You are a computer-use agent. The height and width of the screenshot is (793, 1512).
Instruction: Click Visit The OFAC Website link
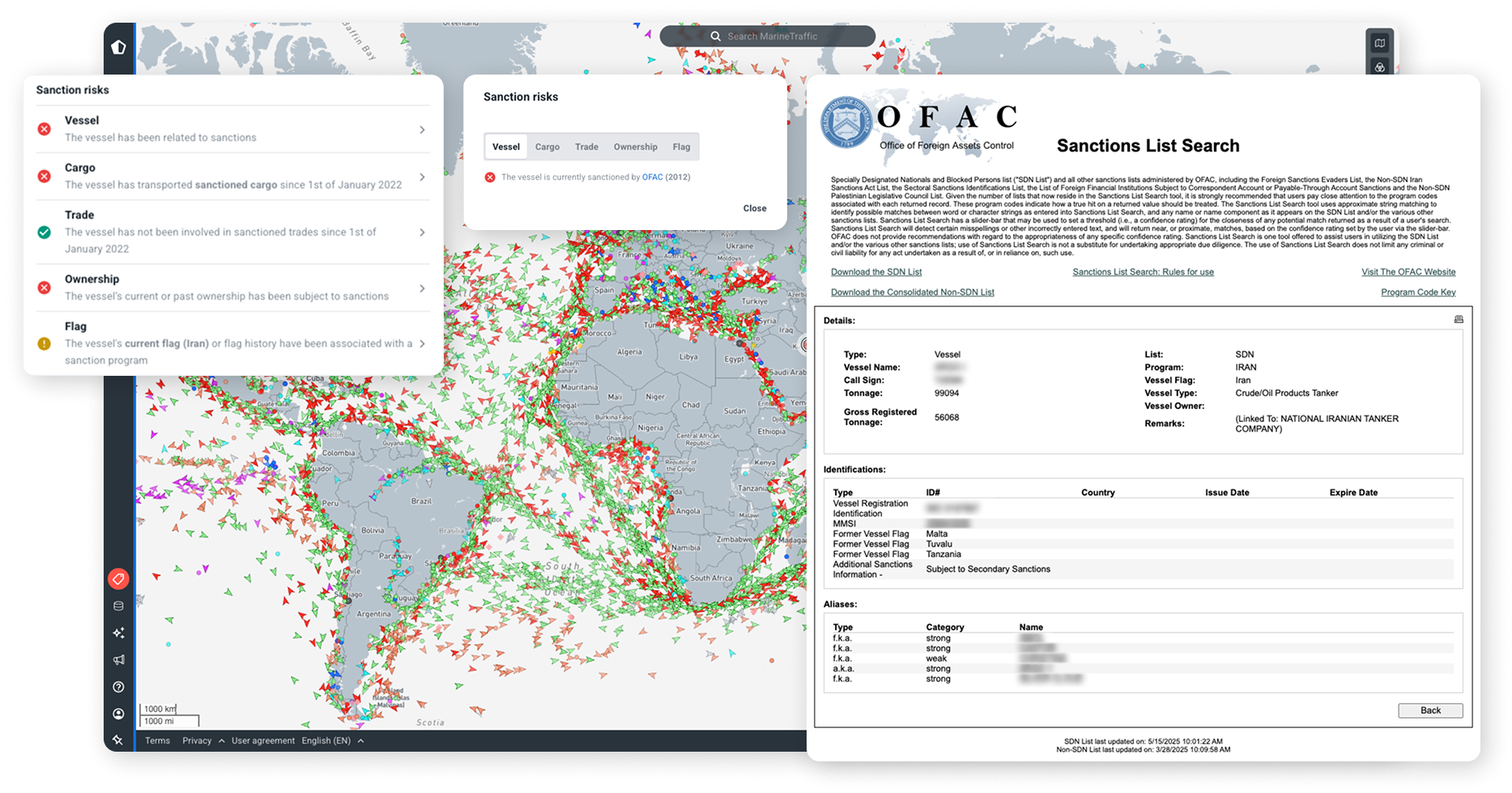1408,272
